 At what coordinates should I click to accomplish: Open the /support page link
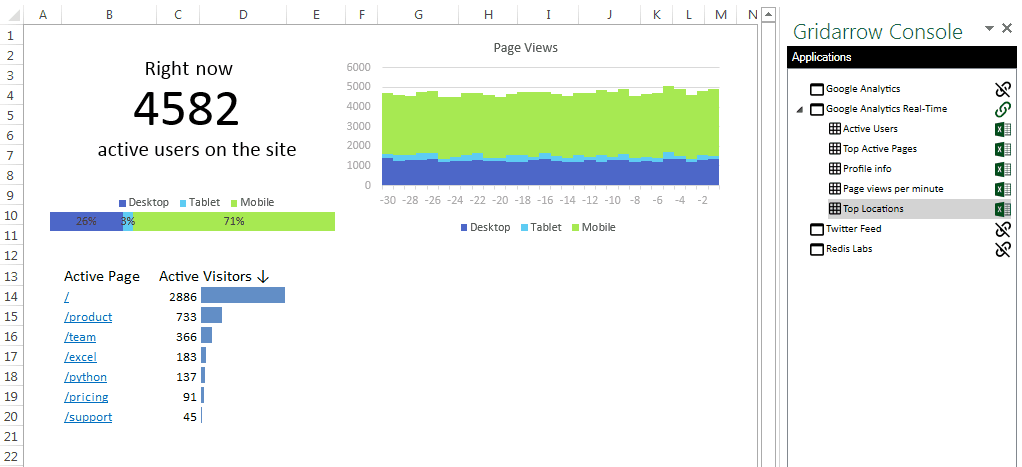pos(88,417)
